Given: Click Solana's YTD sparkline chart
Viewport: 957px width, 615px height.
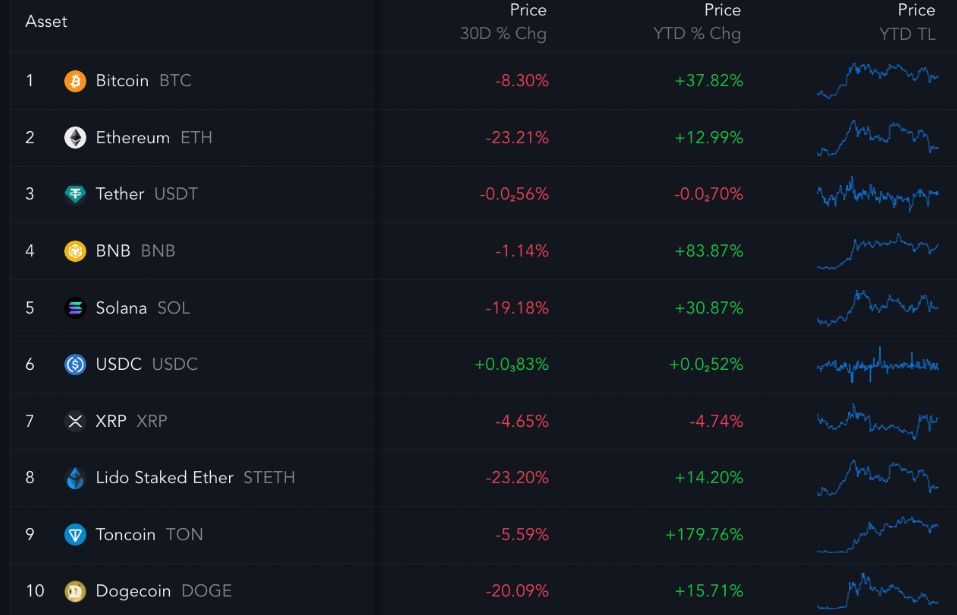Looking at the screenshot, I should (x=877, y=308).
